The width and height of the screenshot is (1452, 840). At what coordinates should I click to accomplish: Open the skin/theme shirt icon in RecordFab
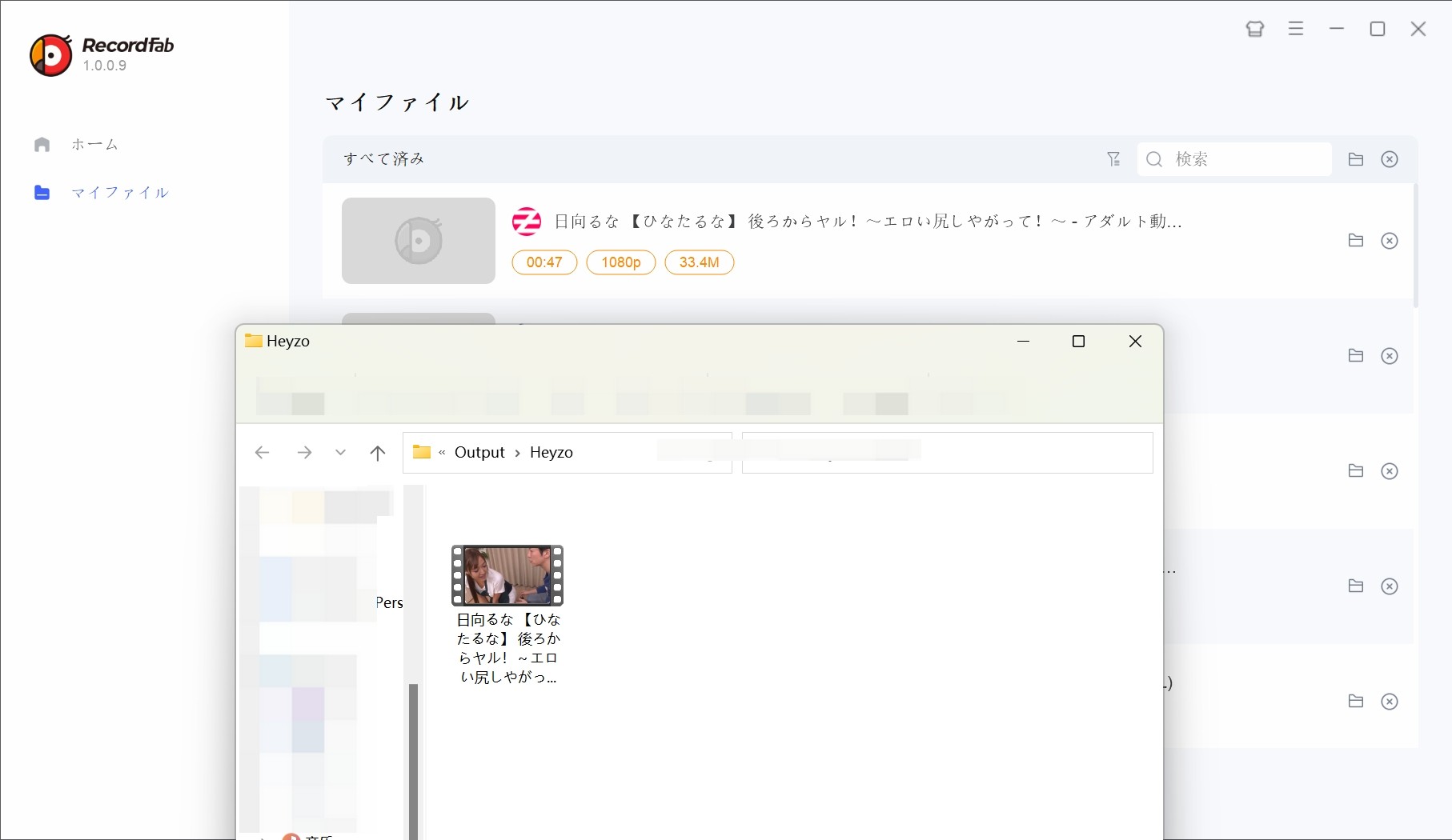point(1254,29)
